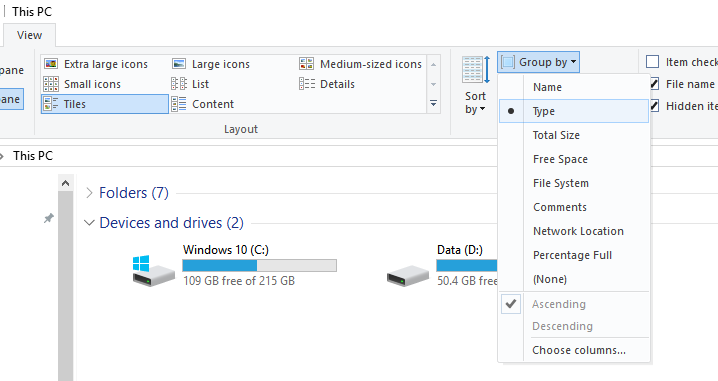Click Windows 10 (C:) usage bar
718x381 pixels.
coord(260,266)
